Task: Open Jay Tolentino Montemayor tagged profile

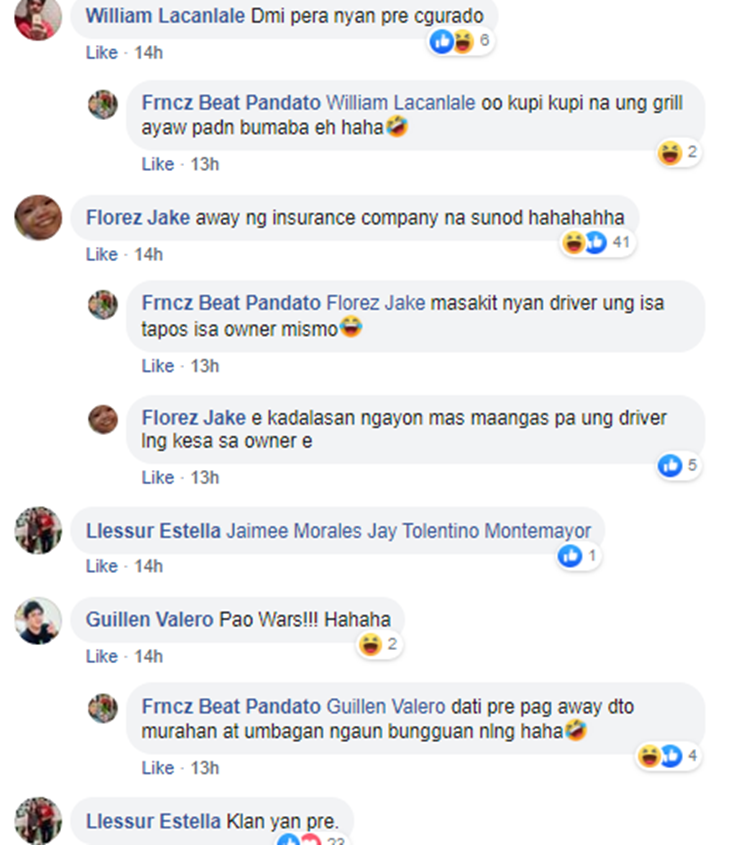Action: coord(479,531)
